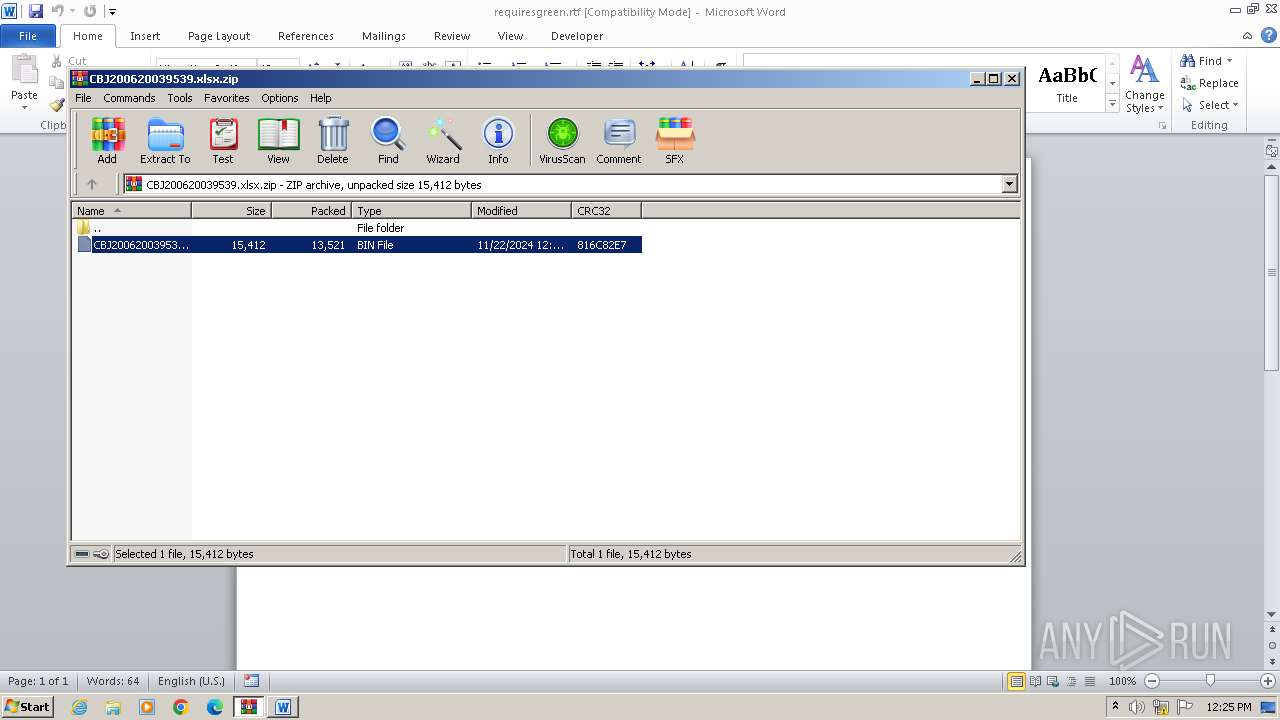Viewport: 1280px width, 720px height.
Task: Sort by the CRC32 column header
Action: click(606, 210)
